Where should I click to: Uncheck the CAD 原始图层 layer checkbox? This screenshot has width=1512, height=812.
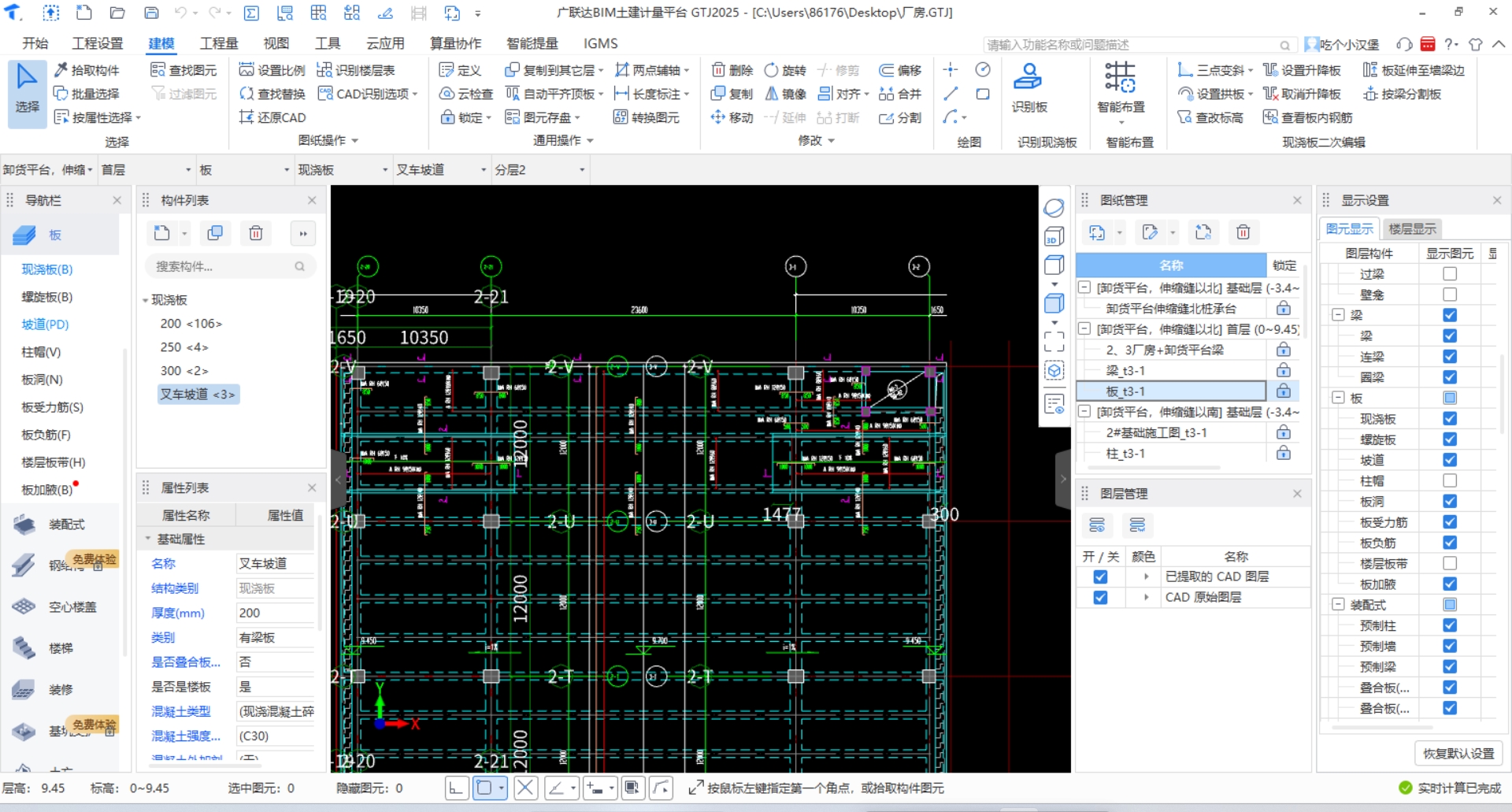point(1100,598)
